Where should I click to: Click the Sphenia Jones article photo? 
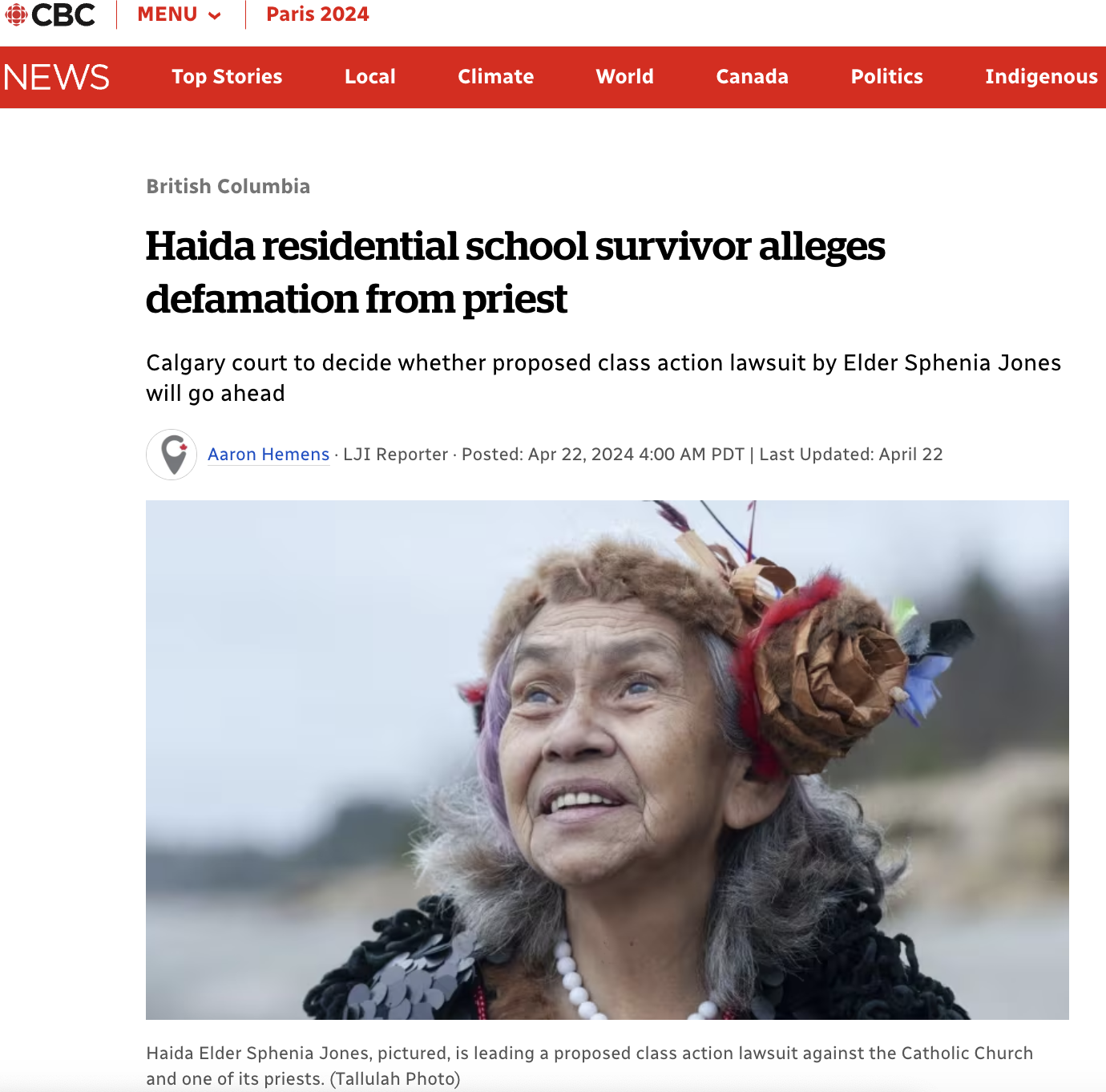coord(607,760)
